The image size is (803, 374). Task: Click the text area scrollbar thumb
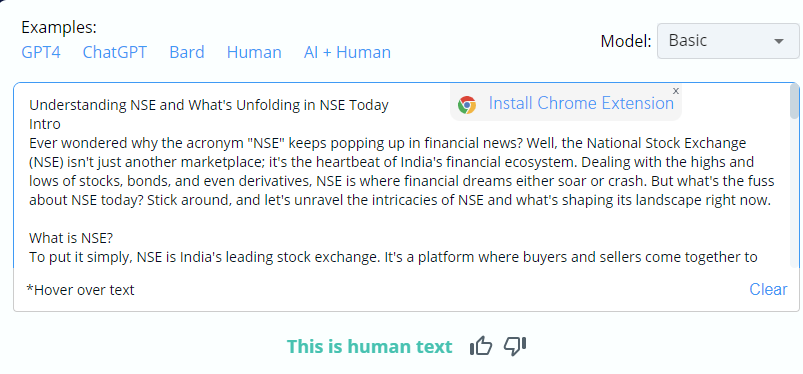(794, 101)
